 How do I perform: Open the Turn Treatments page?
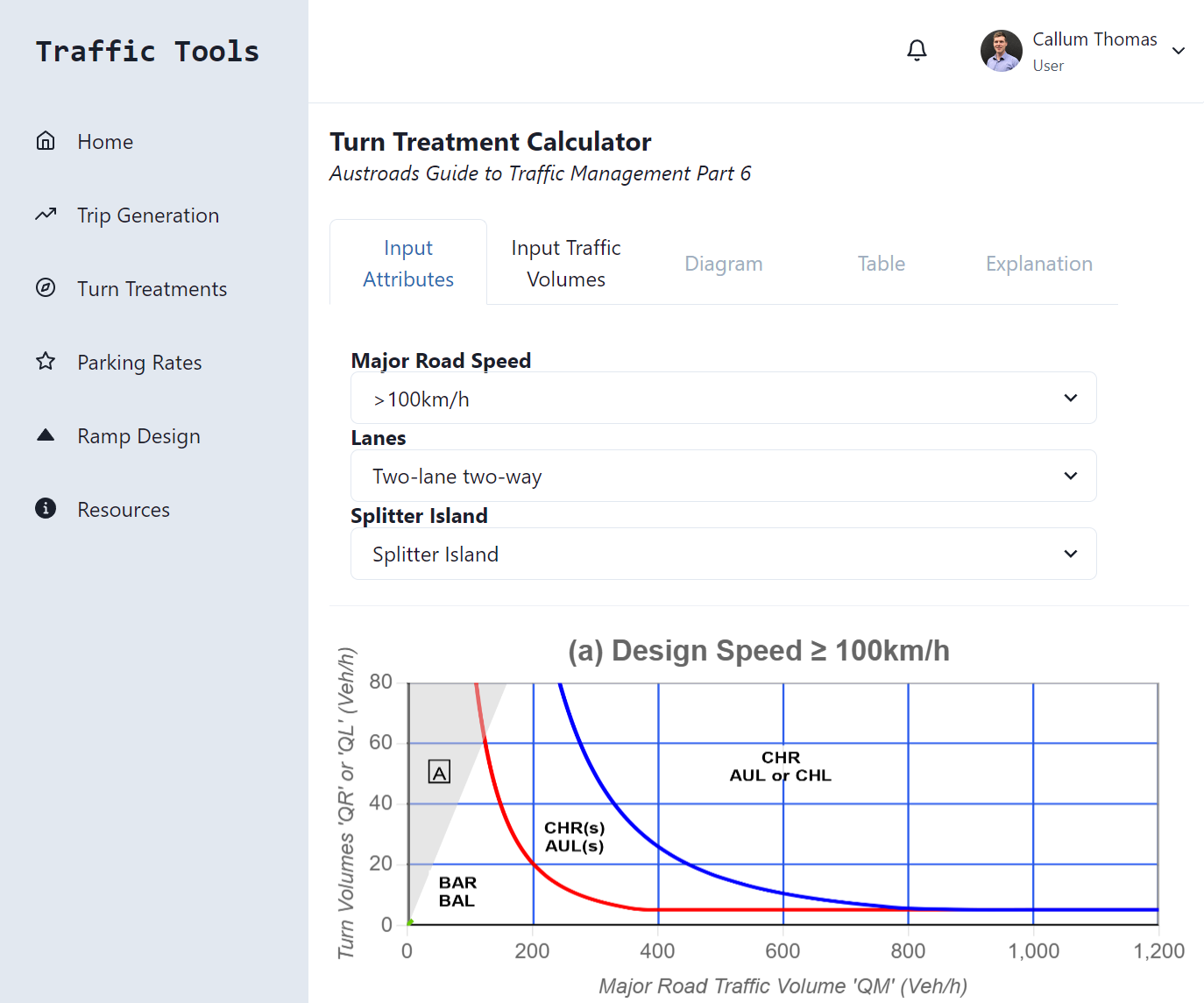[x=152, y=289]
